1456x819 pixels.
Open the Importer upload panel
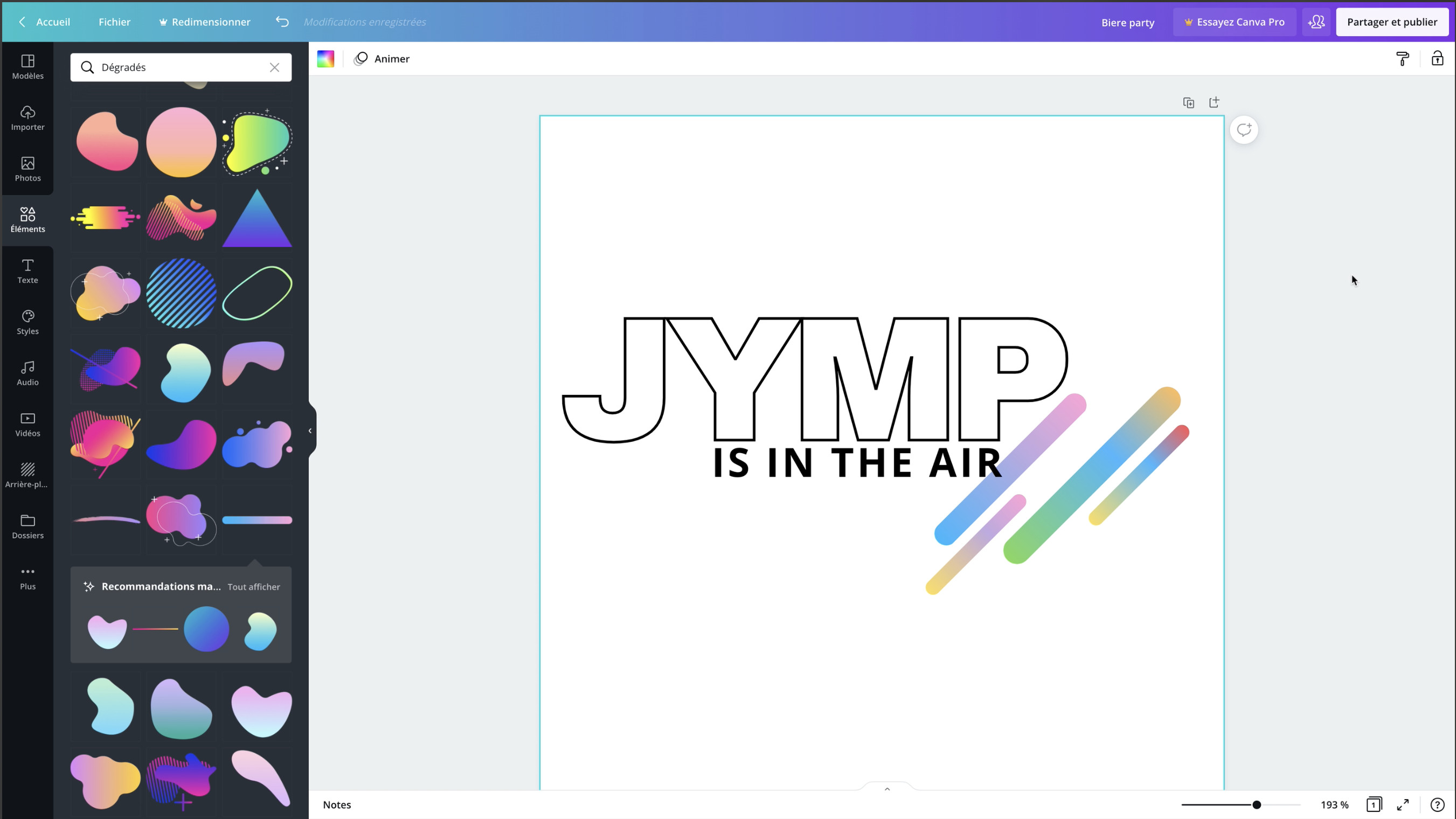[27, 117]
